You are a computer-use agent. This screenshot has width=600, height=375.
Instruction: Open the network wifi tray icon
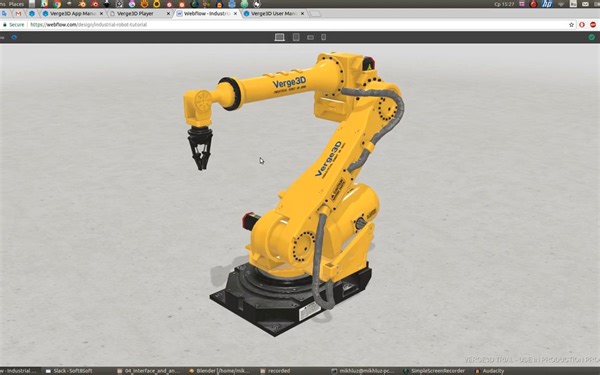click(x=561, y=4)
